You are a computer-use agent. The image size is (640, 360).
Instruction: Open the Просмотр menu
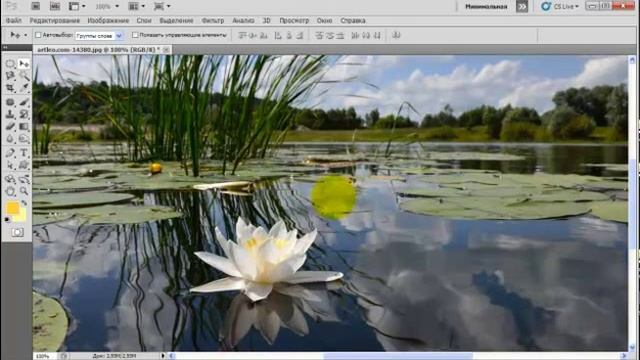[294, 20]
